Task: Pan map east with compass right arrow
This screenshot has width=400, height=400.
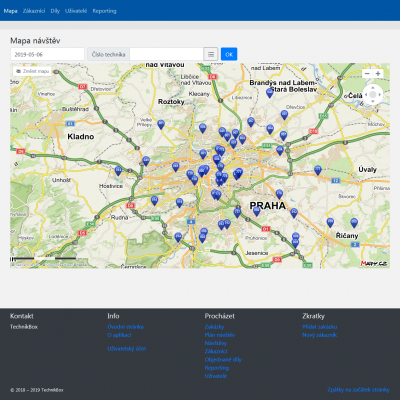Action: [380, 95]
